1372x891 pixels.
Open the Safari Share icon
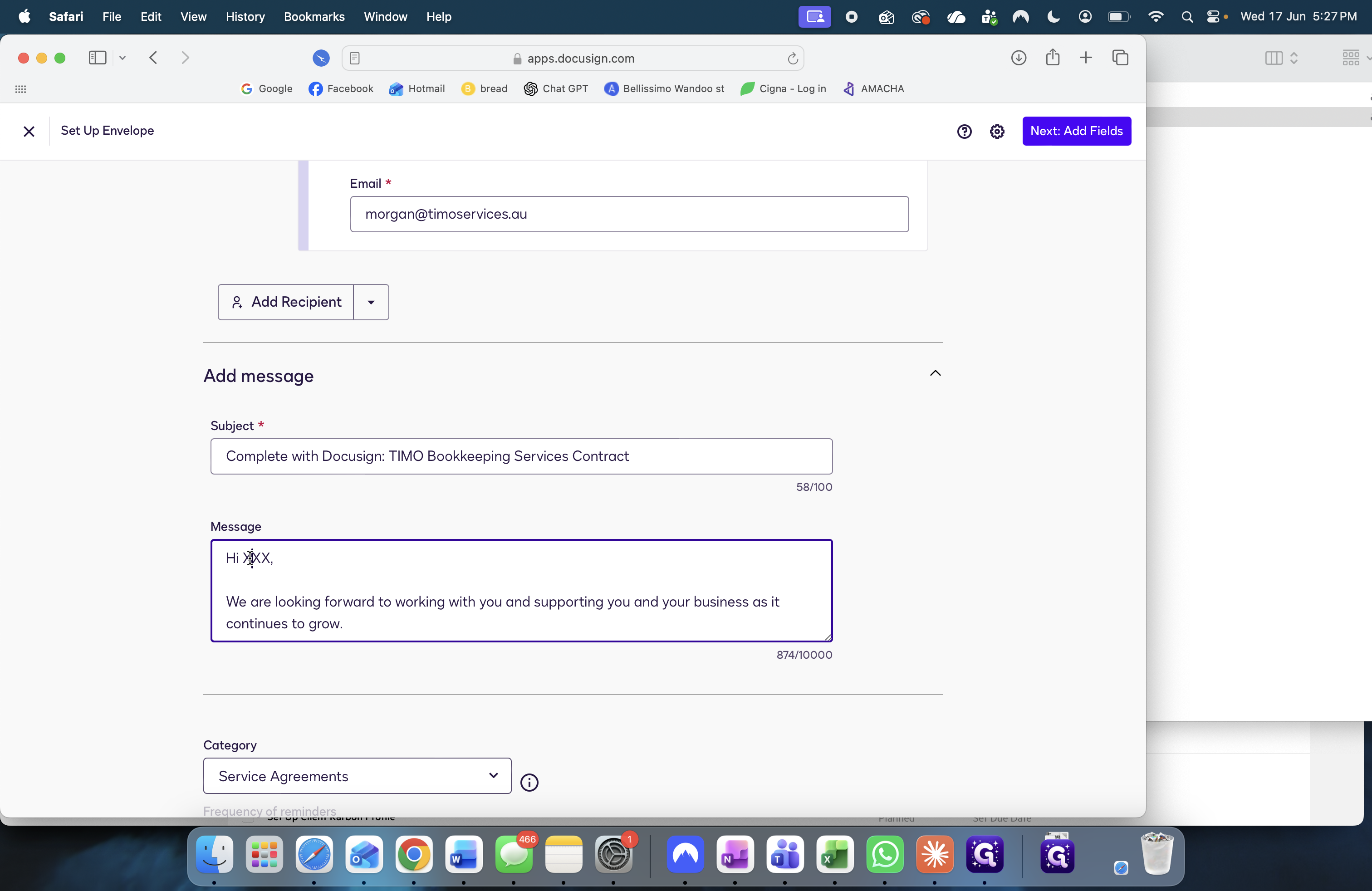click(1052, 57)
